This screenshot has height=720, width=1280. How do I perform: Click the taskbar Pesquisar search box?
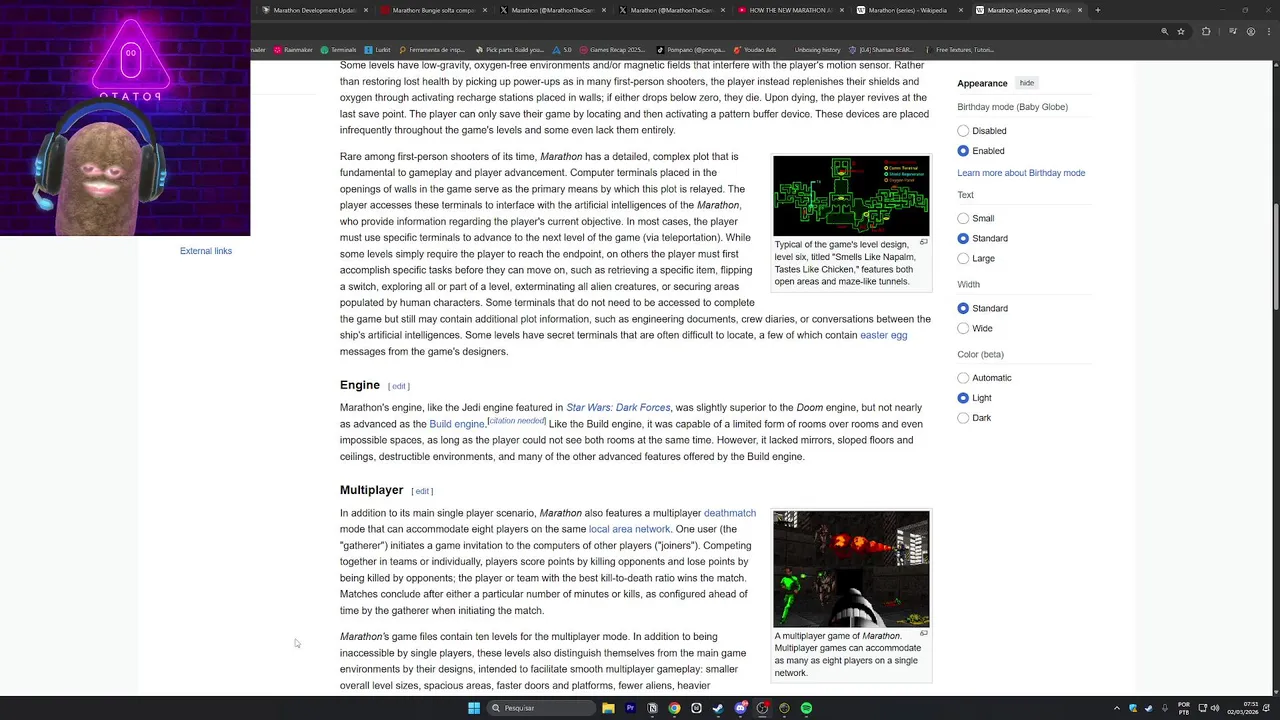(542, 708)
